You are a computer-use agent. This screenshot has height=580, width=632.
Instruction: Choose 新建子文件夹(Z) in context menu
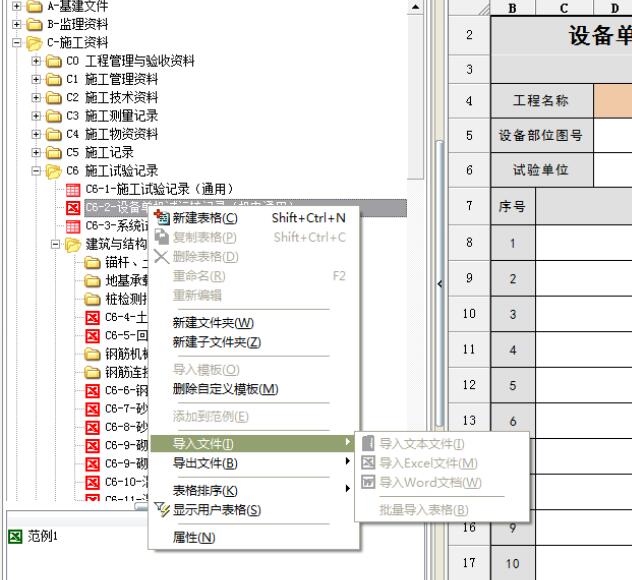[254, 342]
